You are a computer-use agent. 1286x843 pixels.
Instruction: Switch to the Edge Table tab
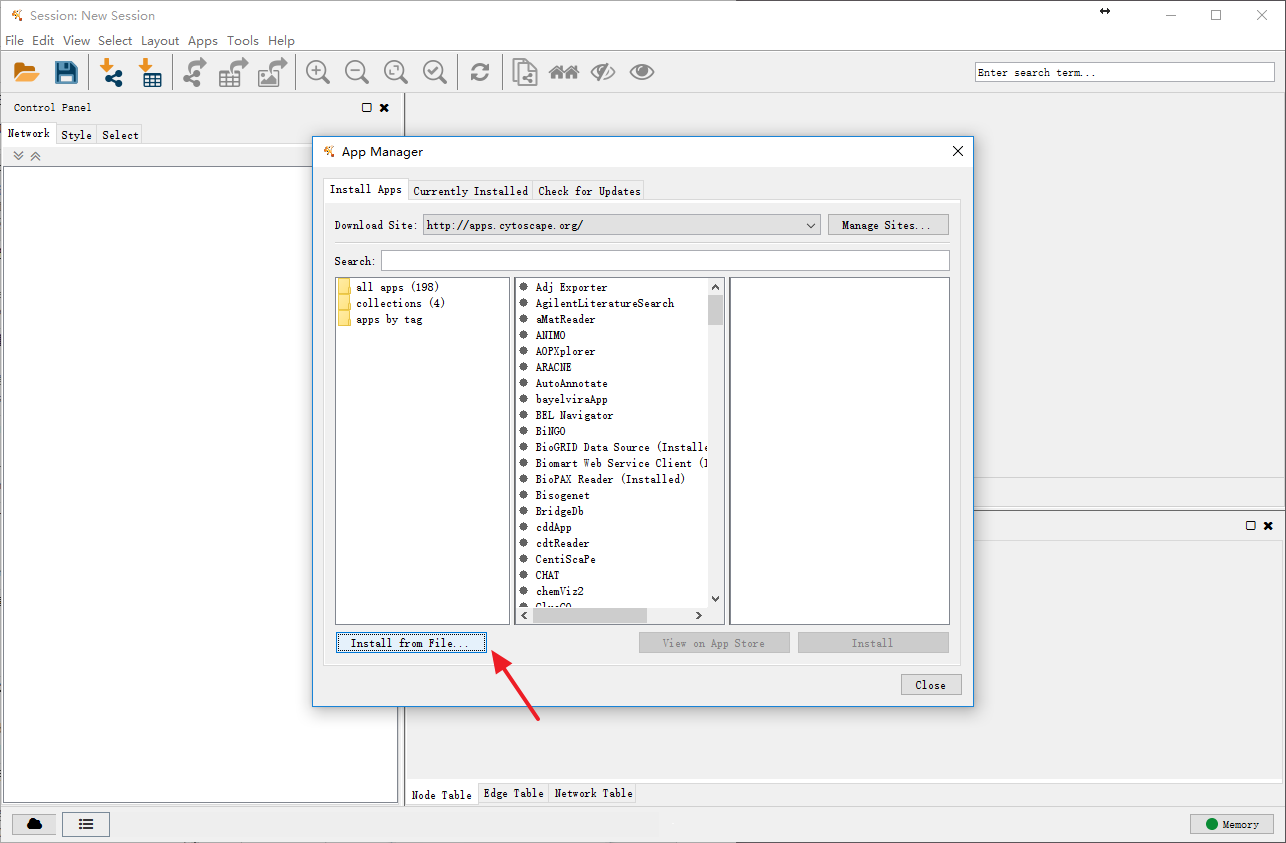[x=513, y=793]
